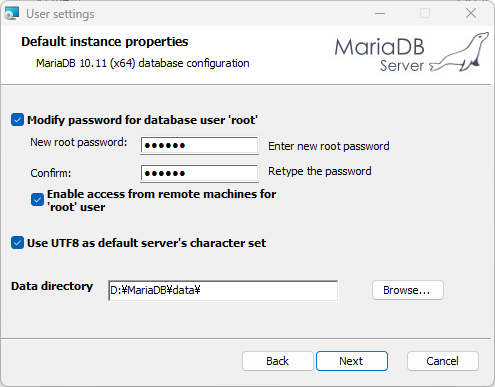Image resolution: width=495 pixels, height=387 pixels.
Task: Click the installer icon in title bar
Action: click(12, 14)
